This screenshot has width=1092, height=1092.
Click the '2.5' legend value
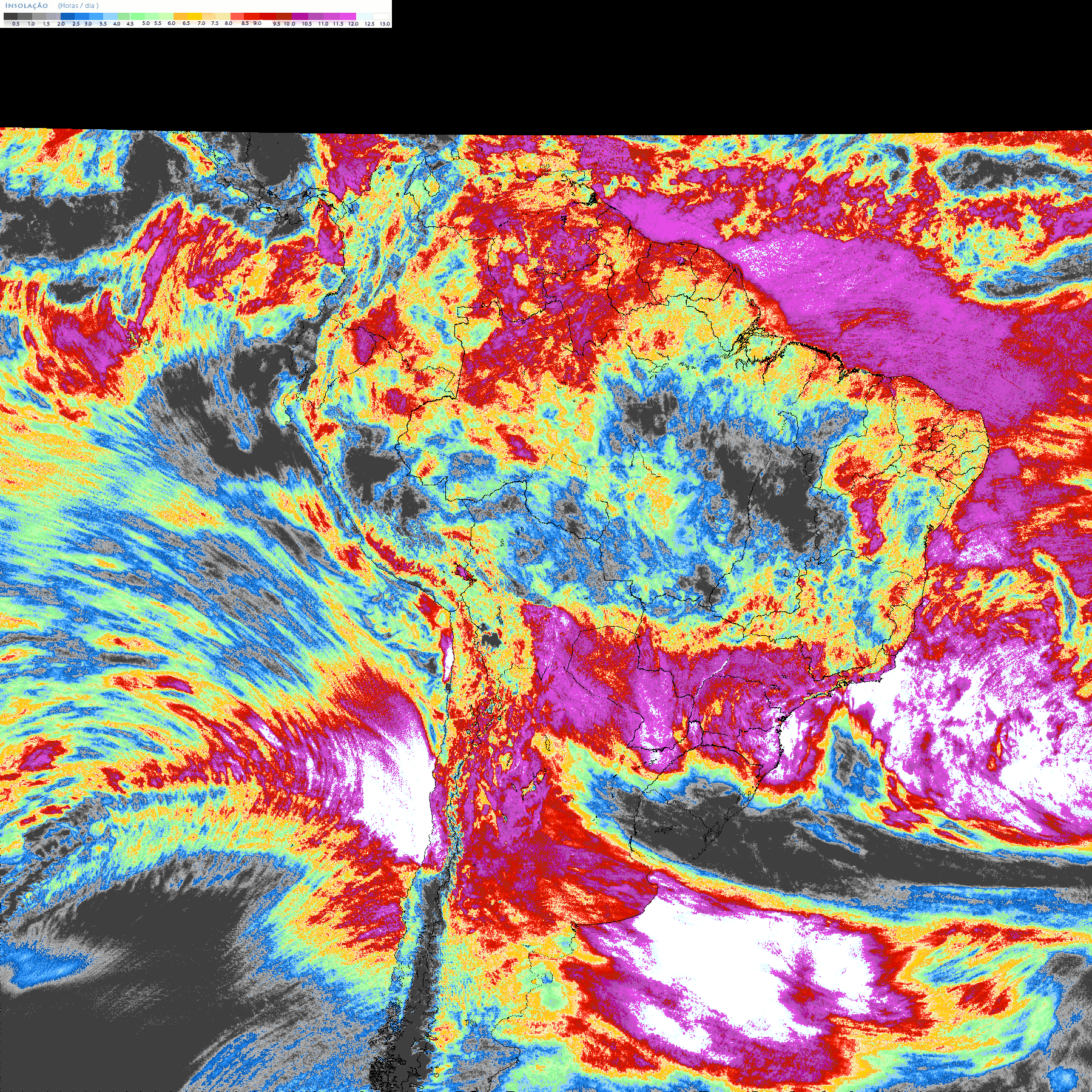pyautogui.click(x=76, y=24)
